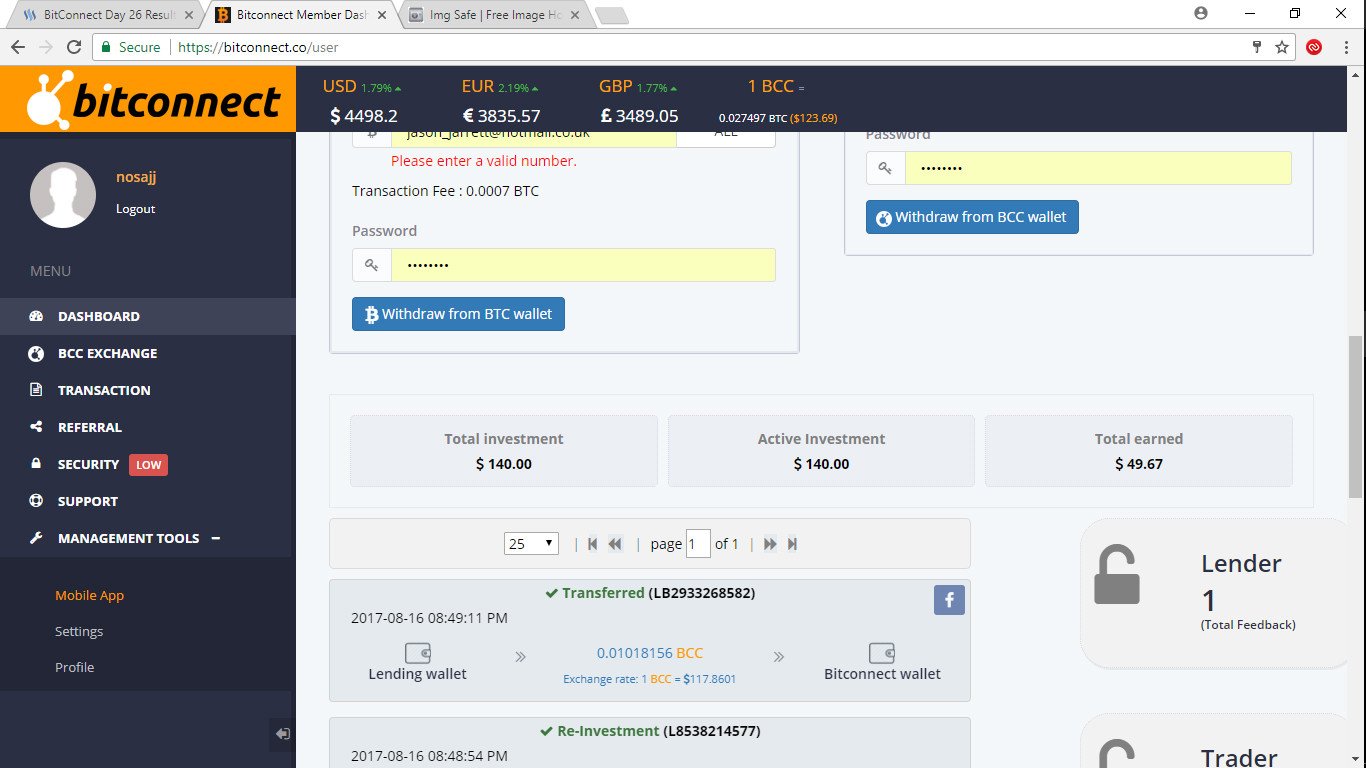Click the sidebar collapse arrow icon

(x=283, y=734)
